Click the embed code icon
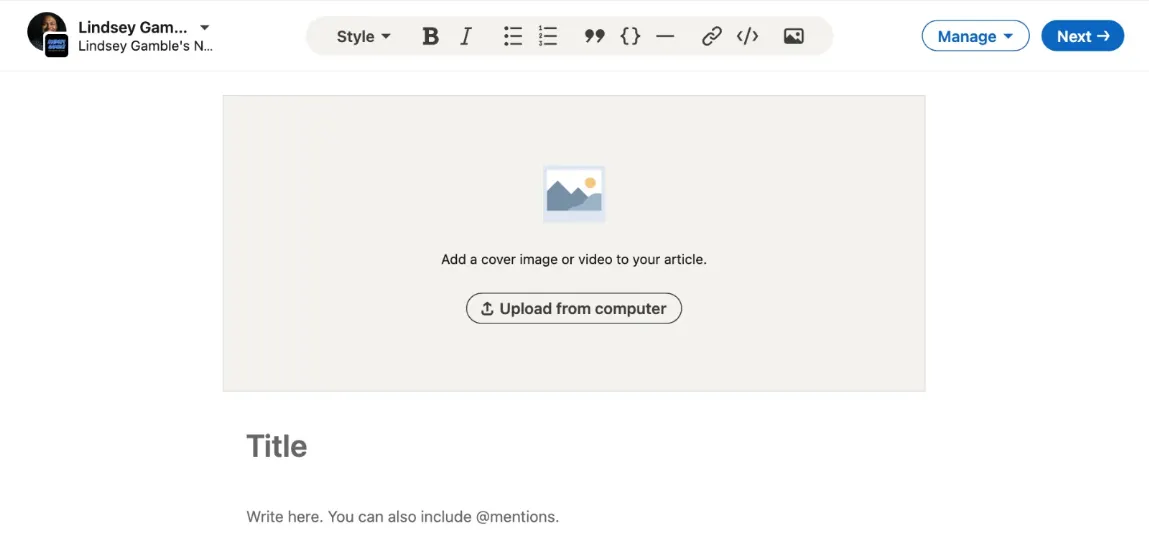Screen dimensions: 1149x549 point(747,37)
